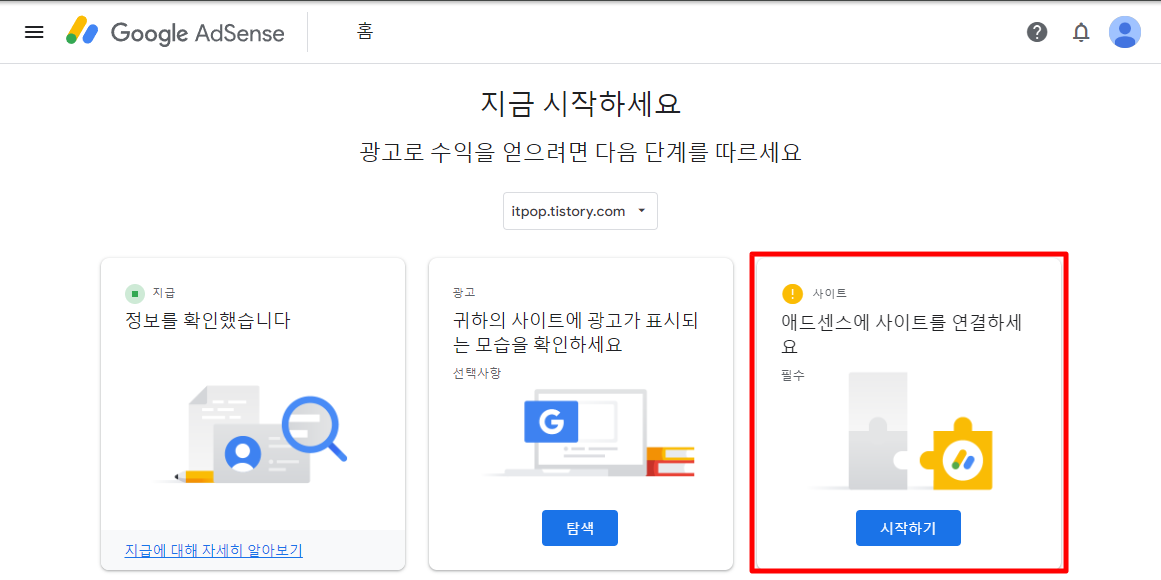Click the 정보를 확인했습니다 heading
Viewport: 1161px width, 580px height.
tap(208, 321)
